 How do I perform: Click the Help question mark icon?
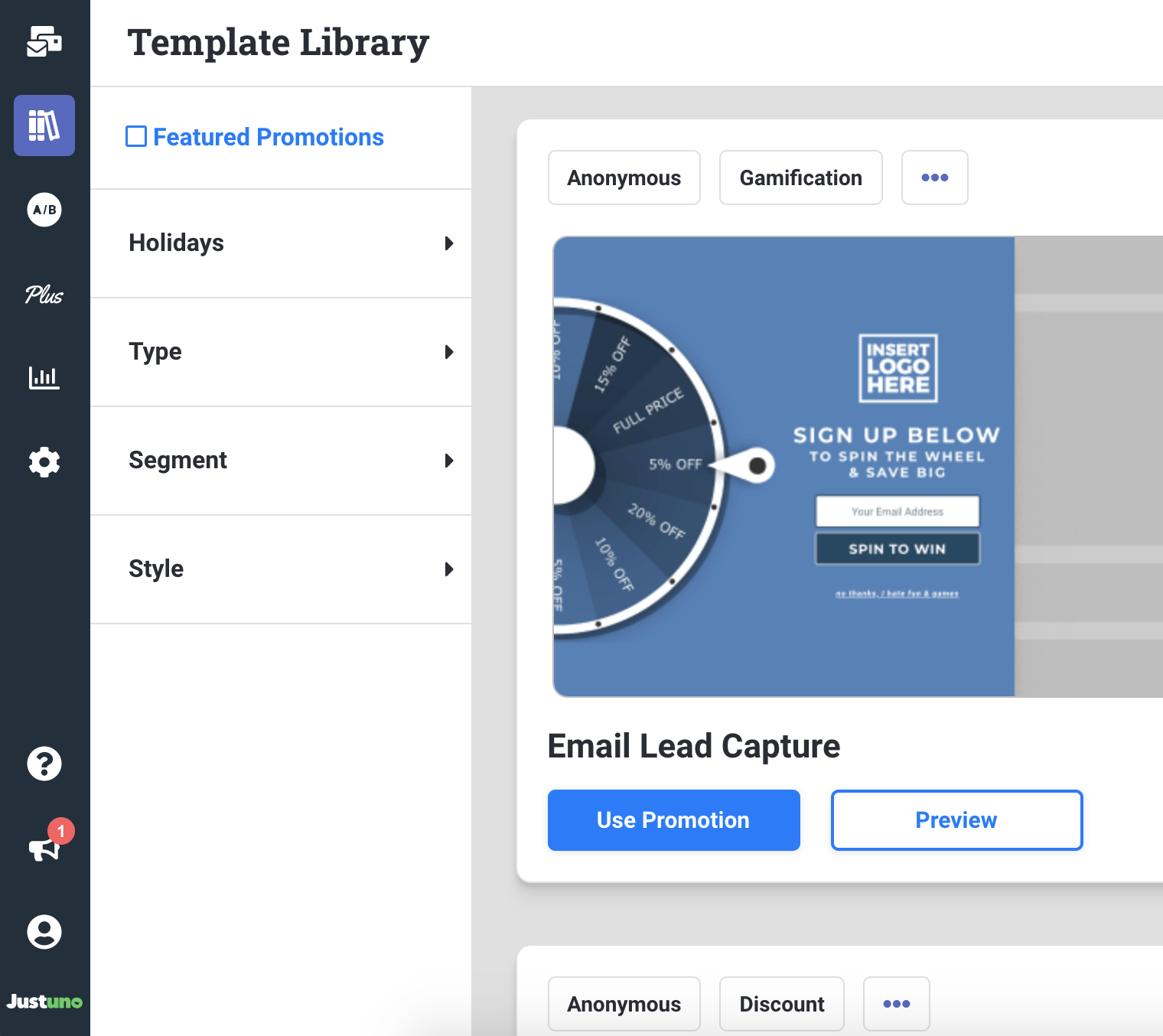click(x=44, y=763)
